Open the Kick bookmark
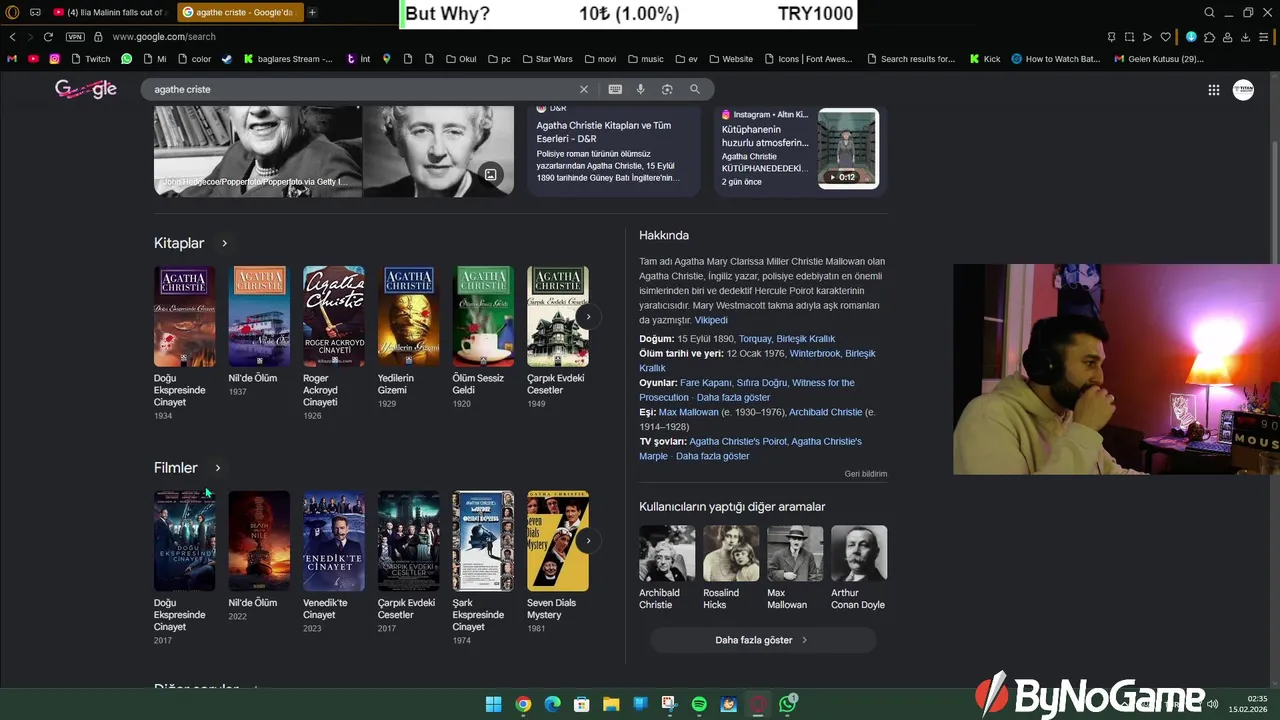The height and width of the screenshot is (720, 1280). [985, 59]
